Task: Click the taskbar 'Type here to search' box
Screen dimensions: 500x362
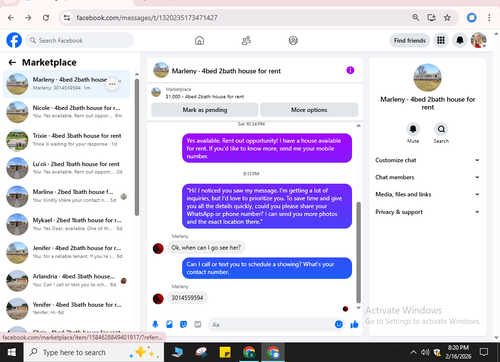Action: point(94,352)
